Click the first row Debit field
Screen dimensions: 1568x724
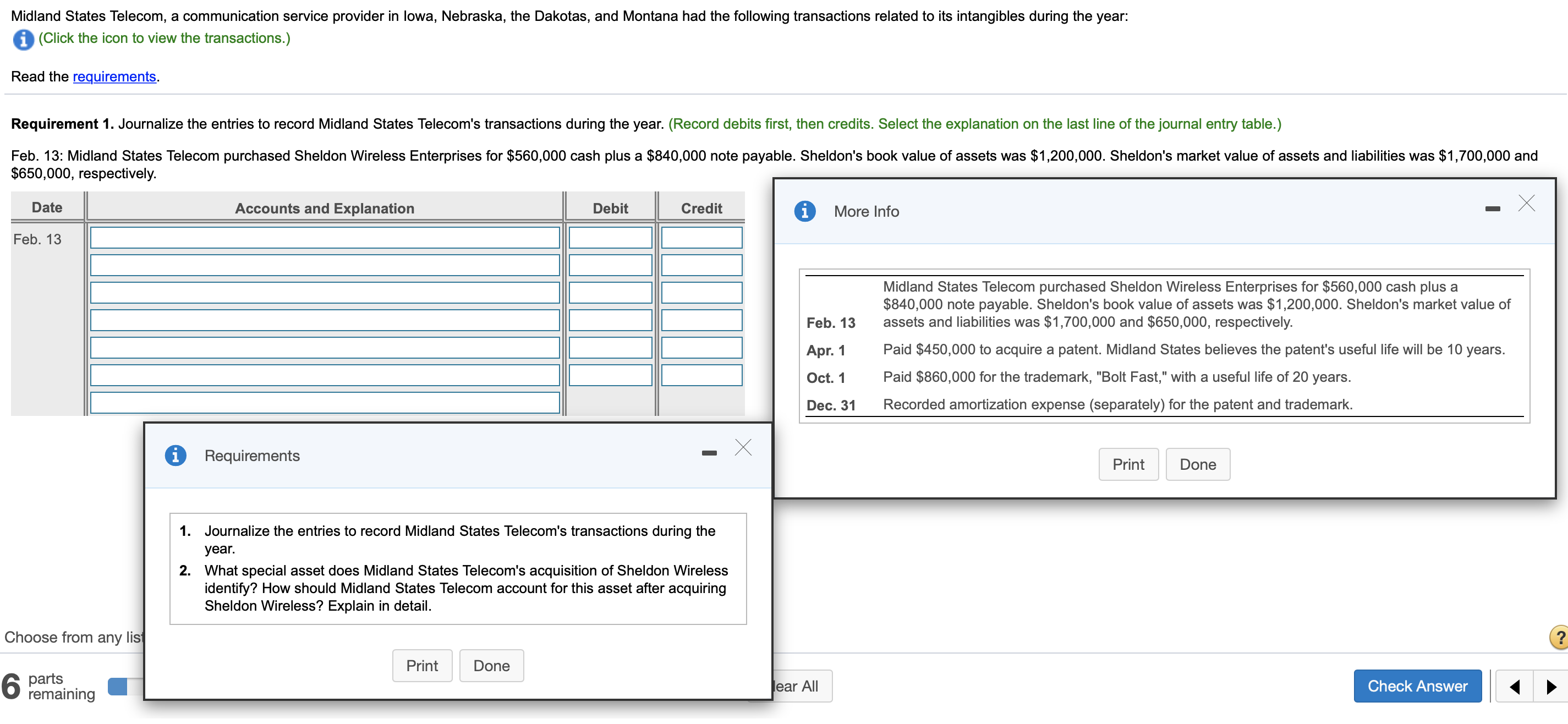click(610, 238)
